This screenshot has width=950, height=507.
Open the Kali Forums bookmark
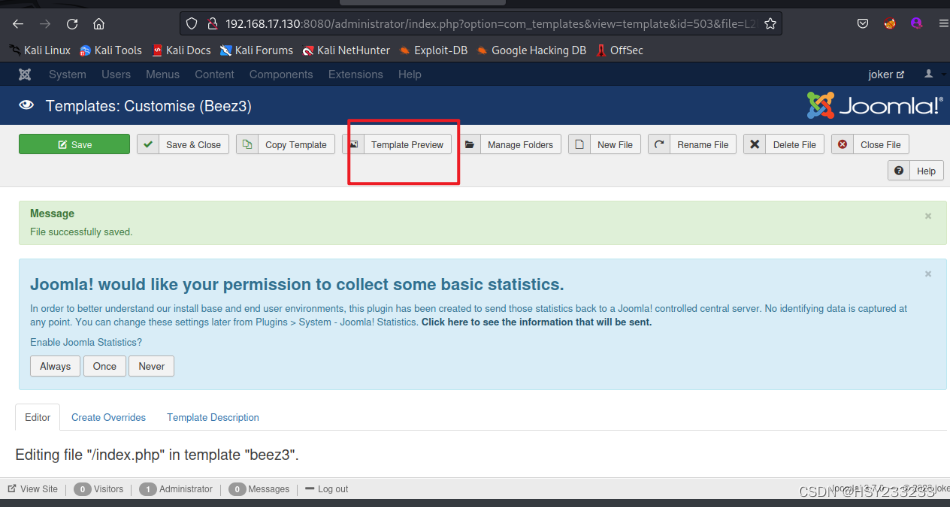(x=256, y=50)
